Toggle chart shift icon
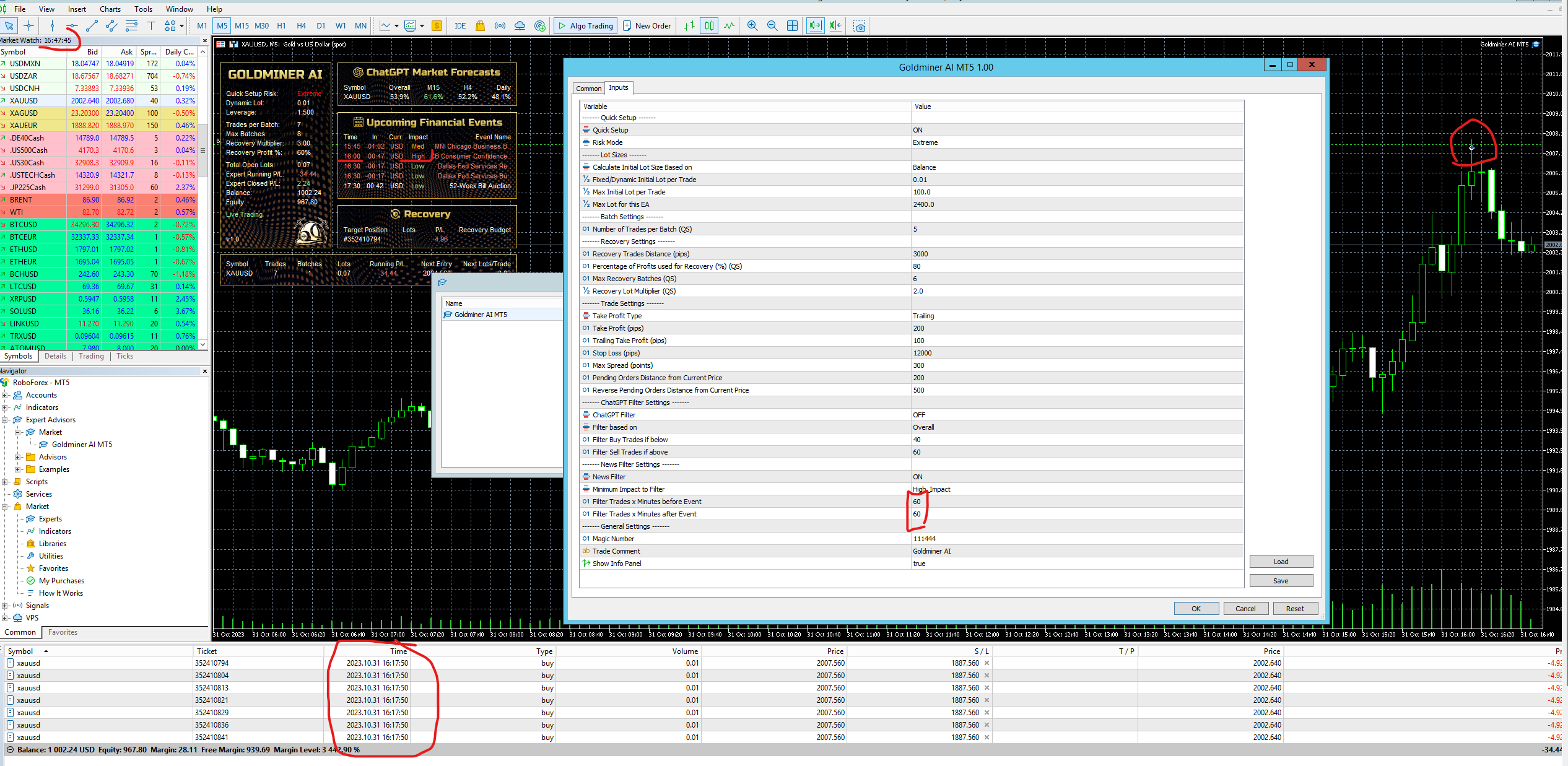Viewport: 1568px width, 766px height. point(835,26)
